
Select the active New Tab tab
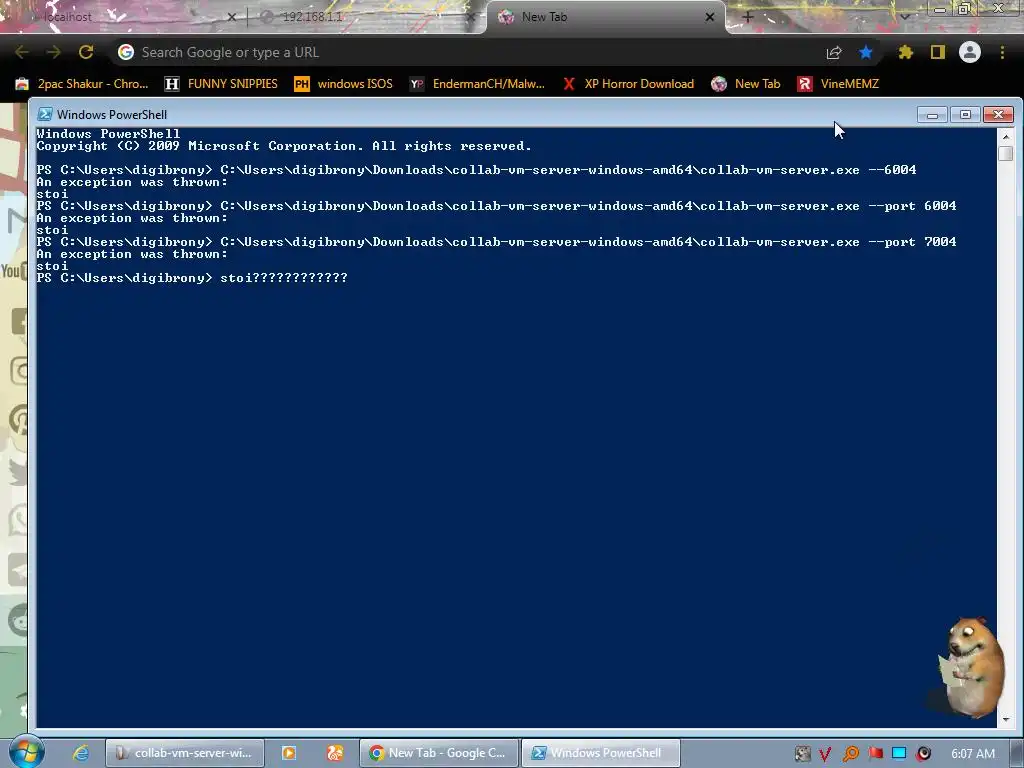606,17
